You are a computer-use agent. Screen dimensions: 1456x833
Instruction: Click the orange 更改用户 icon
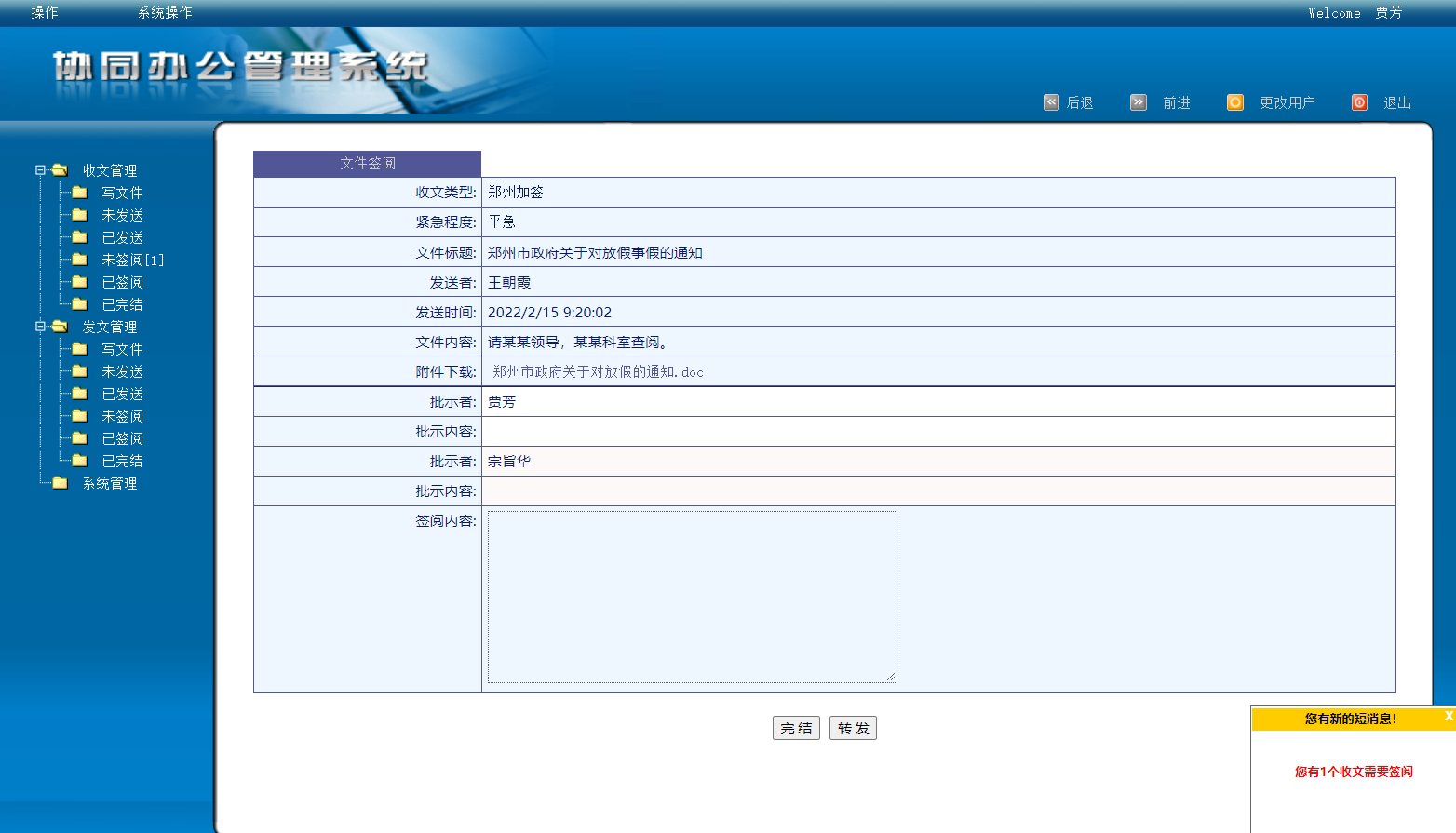pyautogui.click(x=1235, y=102)
